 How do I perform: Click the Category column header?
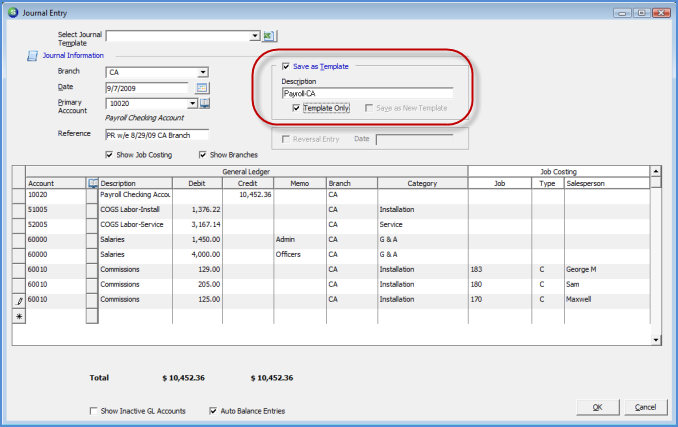point(422,183)
